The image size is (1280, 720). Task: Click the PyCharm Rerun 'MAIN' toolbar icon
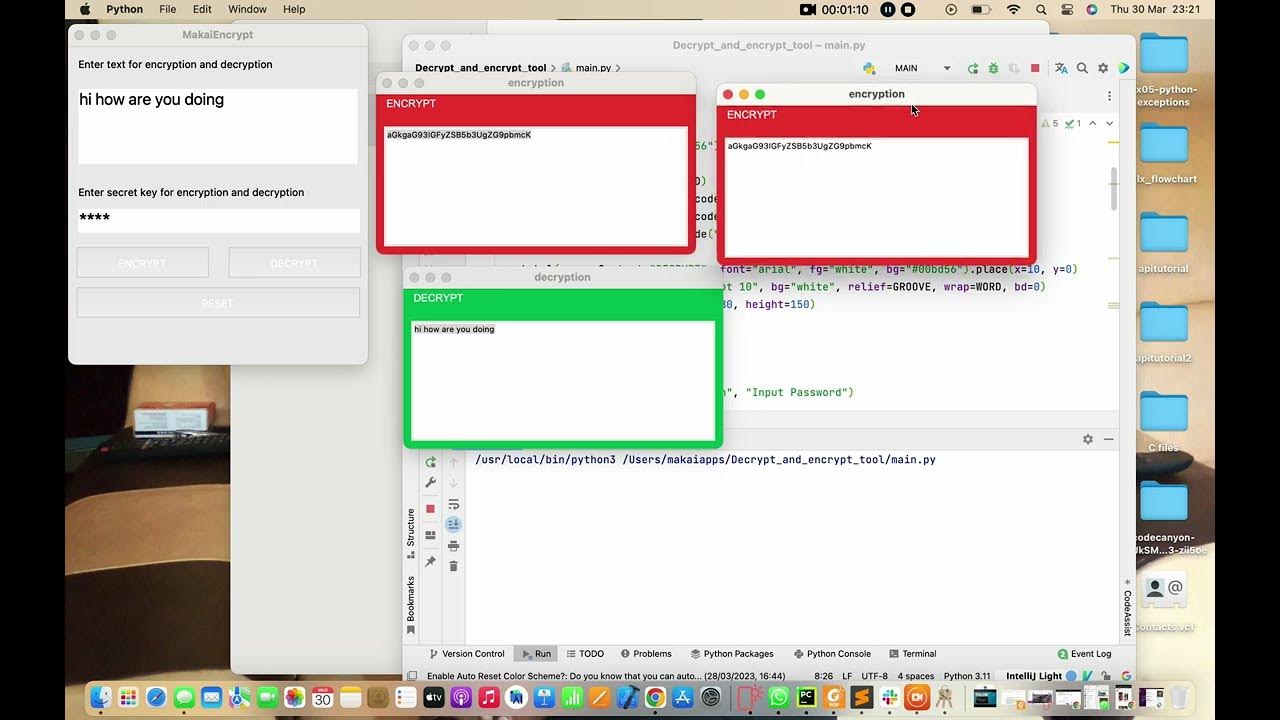pyautogui.click(x=973, y=68)
